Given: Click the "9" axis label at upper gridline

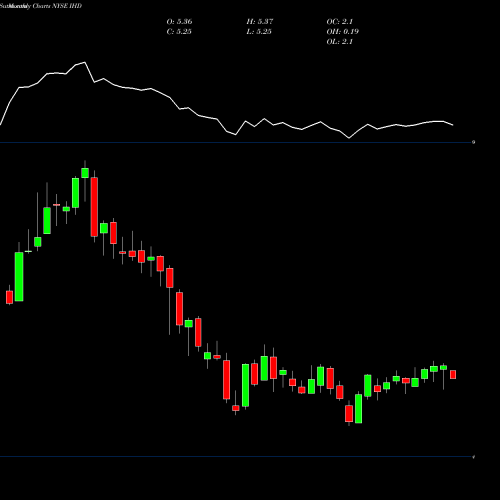Looking at the screenshot, I should [474, 142].
